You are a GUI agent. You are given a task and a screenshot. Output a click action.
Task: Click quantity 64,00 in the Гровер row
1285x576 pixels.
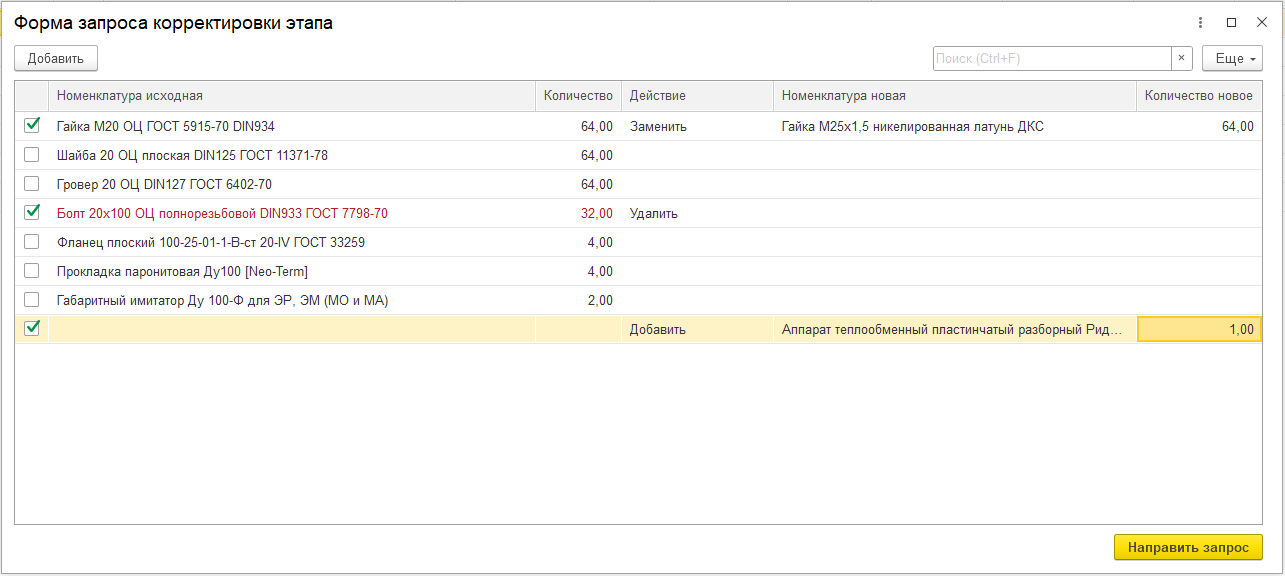[578, 185]
